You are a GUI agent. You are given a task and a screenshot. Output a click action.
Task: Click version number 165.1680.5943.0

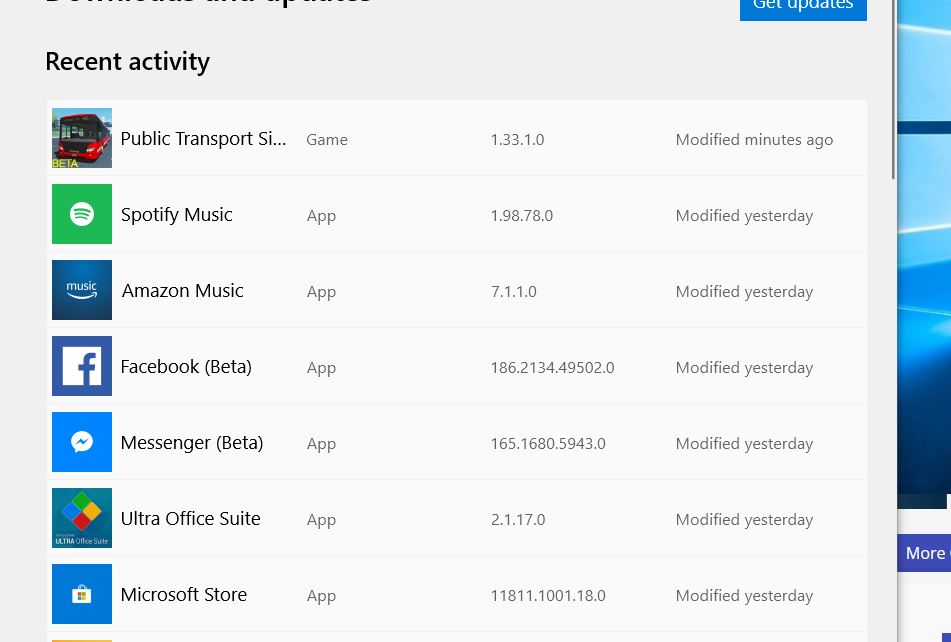(548, 444)
